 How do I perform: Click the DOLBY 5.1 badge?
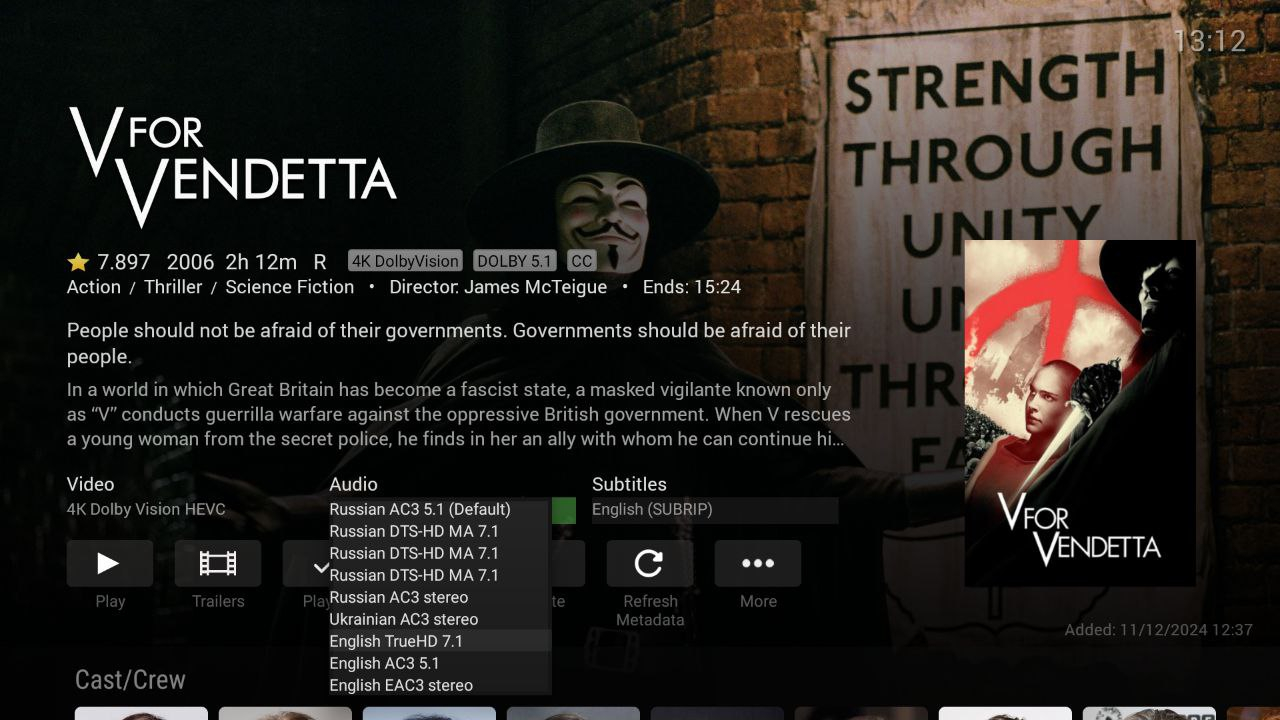point(514,261)
